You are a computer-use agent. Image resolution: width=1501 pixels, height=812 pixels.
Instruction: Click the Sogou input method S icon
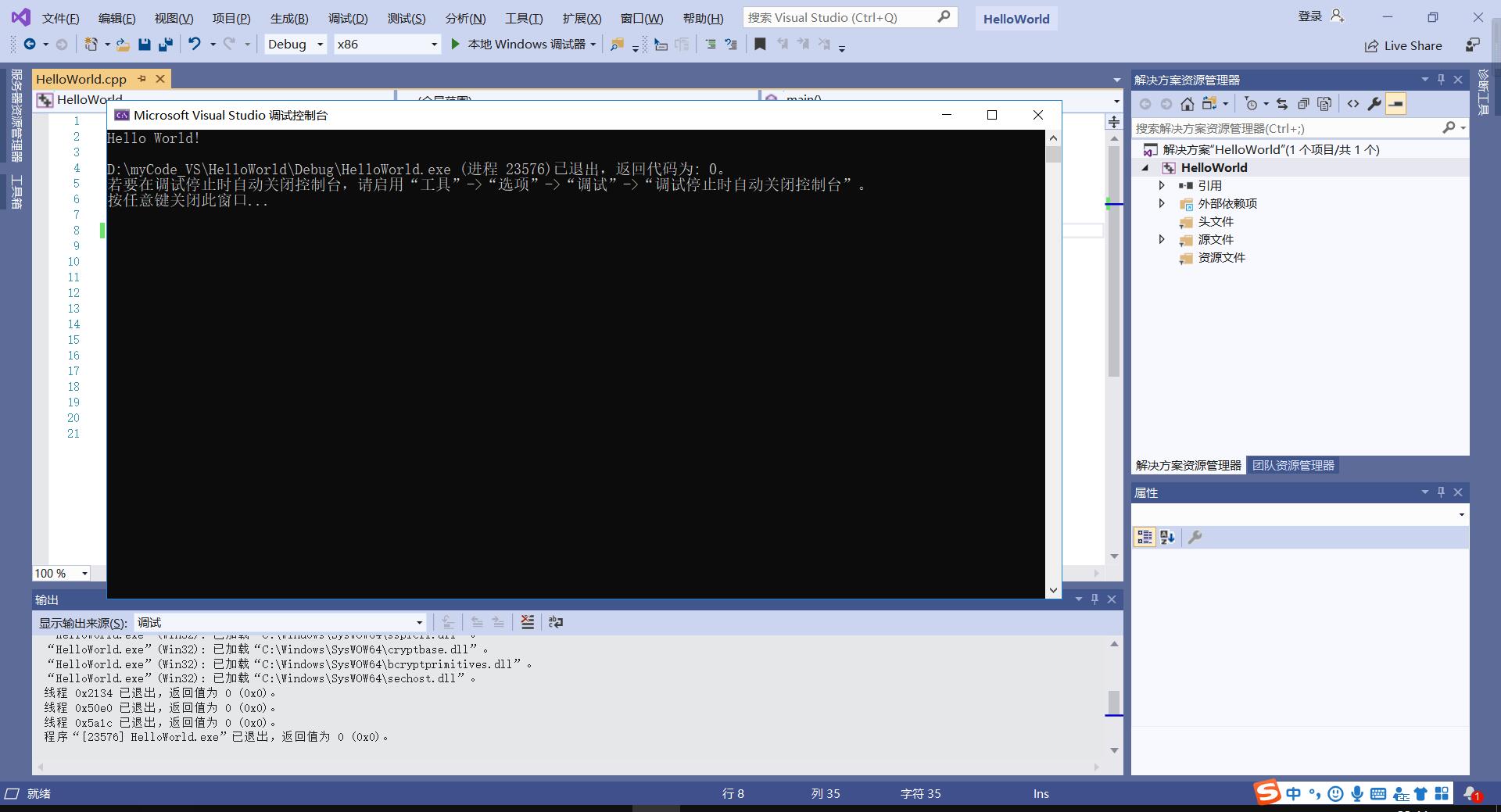tap(1267, 792)
